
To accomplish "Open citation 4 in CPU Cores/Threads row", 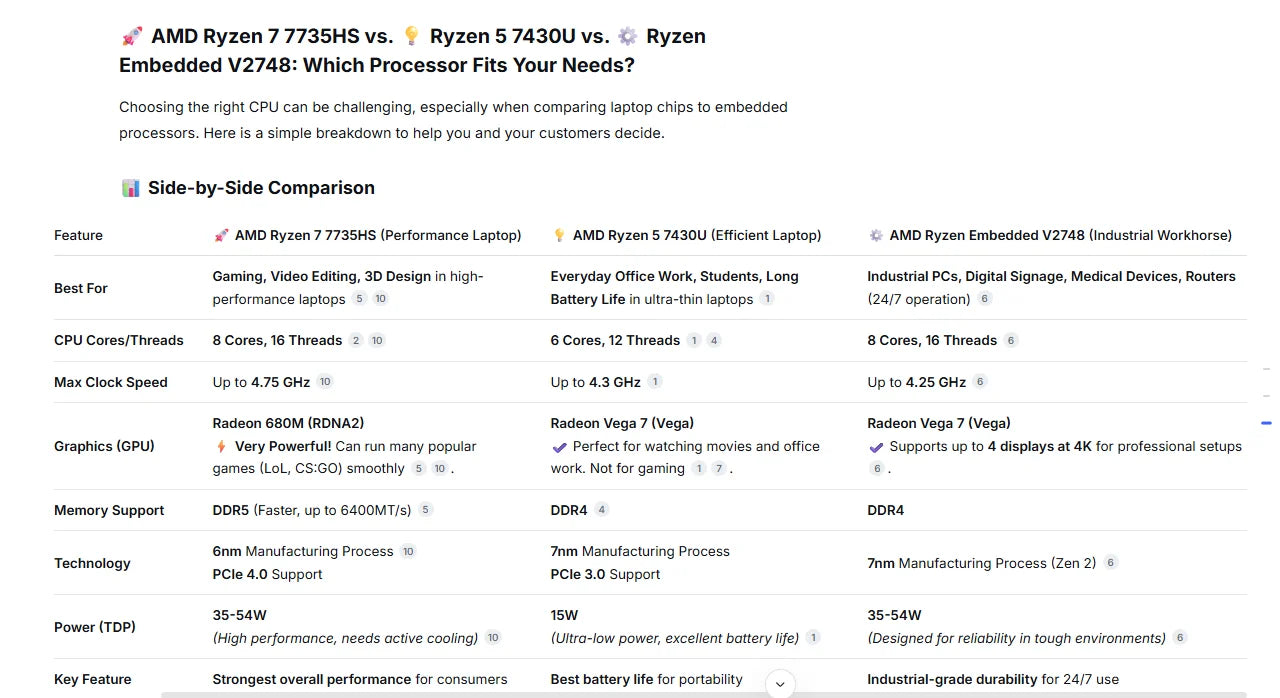I will click(x=714, y=340).
